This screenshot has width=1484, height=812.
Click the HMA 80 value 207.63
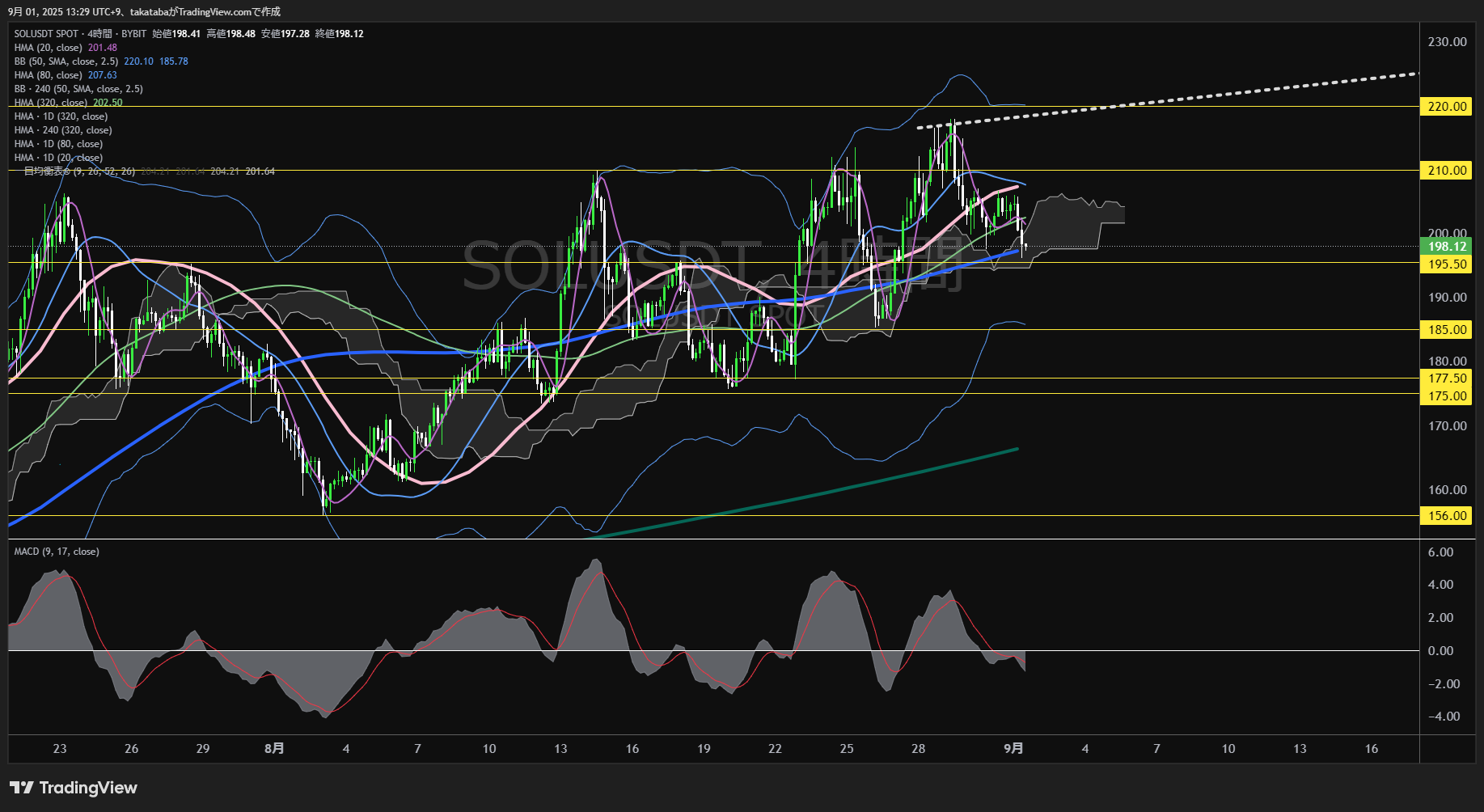103,75
